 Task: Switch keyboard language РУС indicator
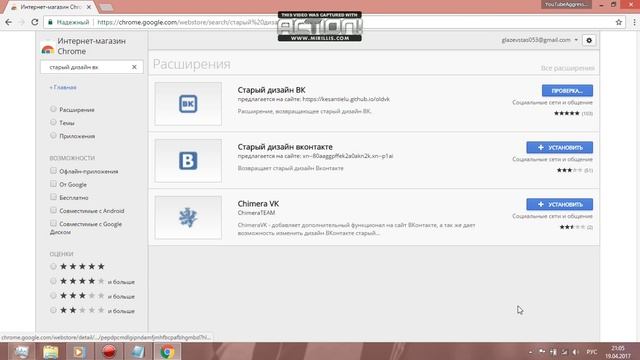tap(591, 352)
